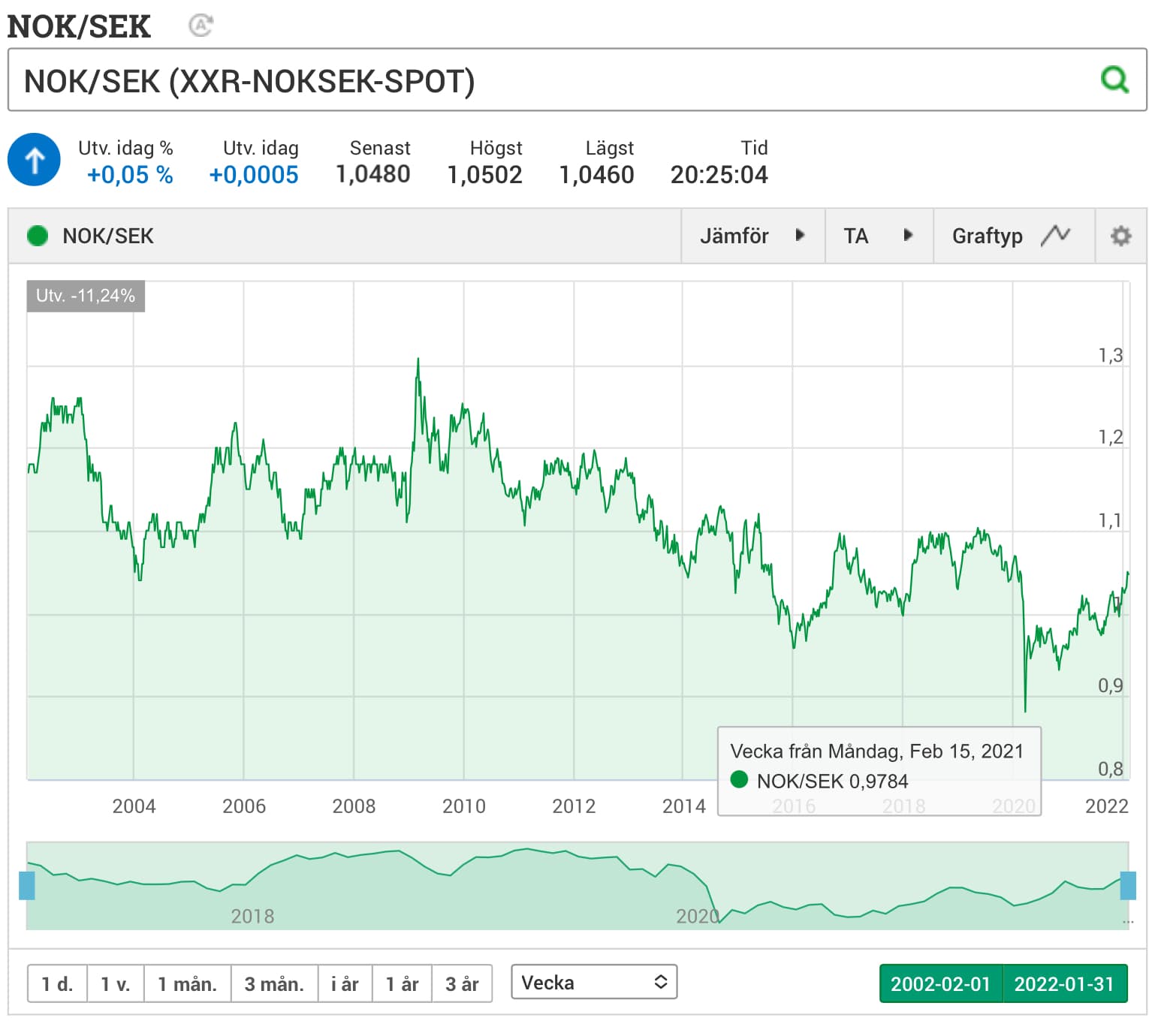Select the i år time range
1149x1036 pixels.
pyautogui.click(x=345, y=983)
